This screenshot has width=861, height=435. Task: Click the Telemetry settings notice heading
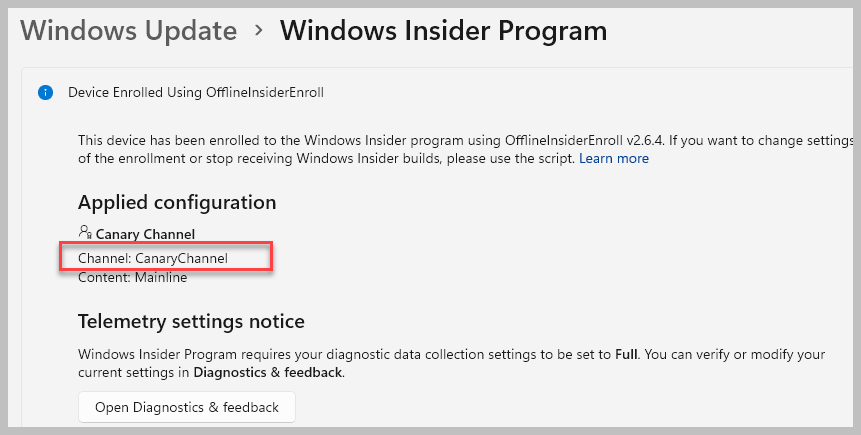coord(191,321)
